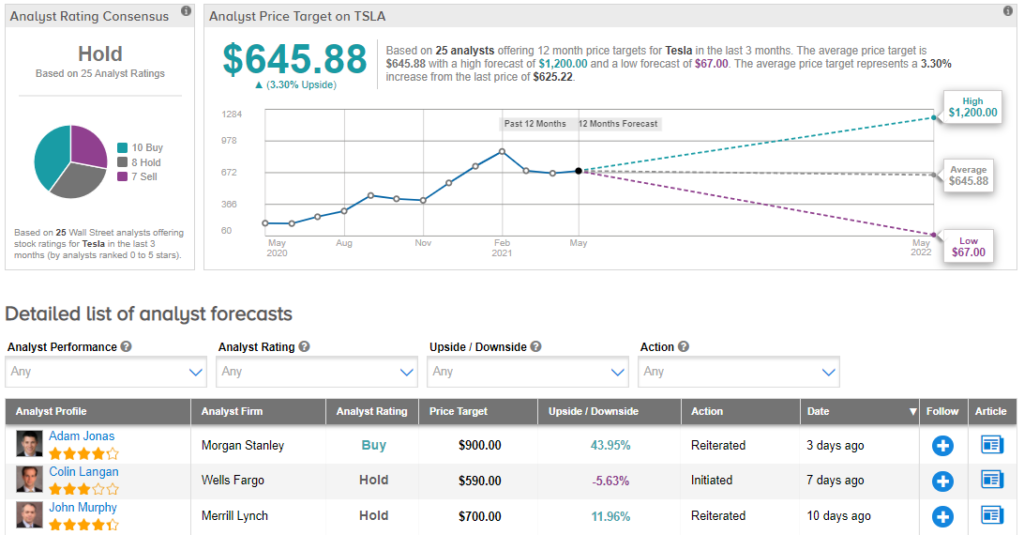The height and width of the screenshot is (535, 1024).
Task: Open the Upside / Downside dropdown
Action: click(x=528, y=372)
